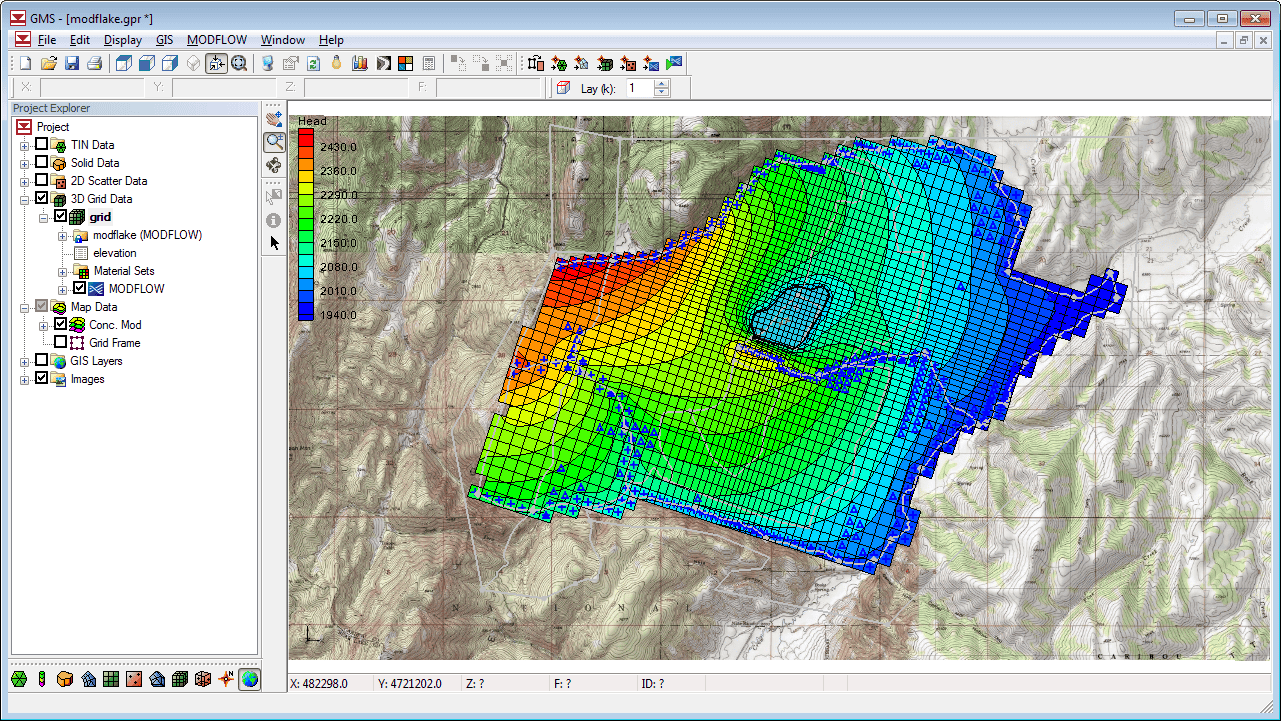Click the Print toolbar icon
1281x721 pixels.
click(x=94, y=64)
